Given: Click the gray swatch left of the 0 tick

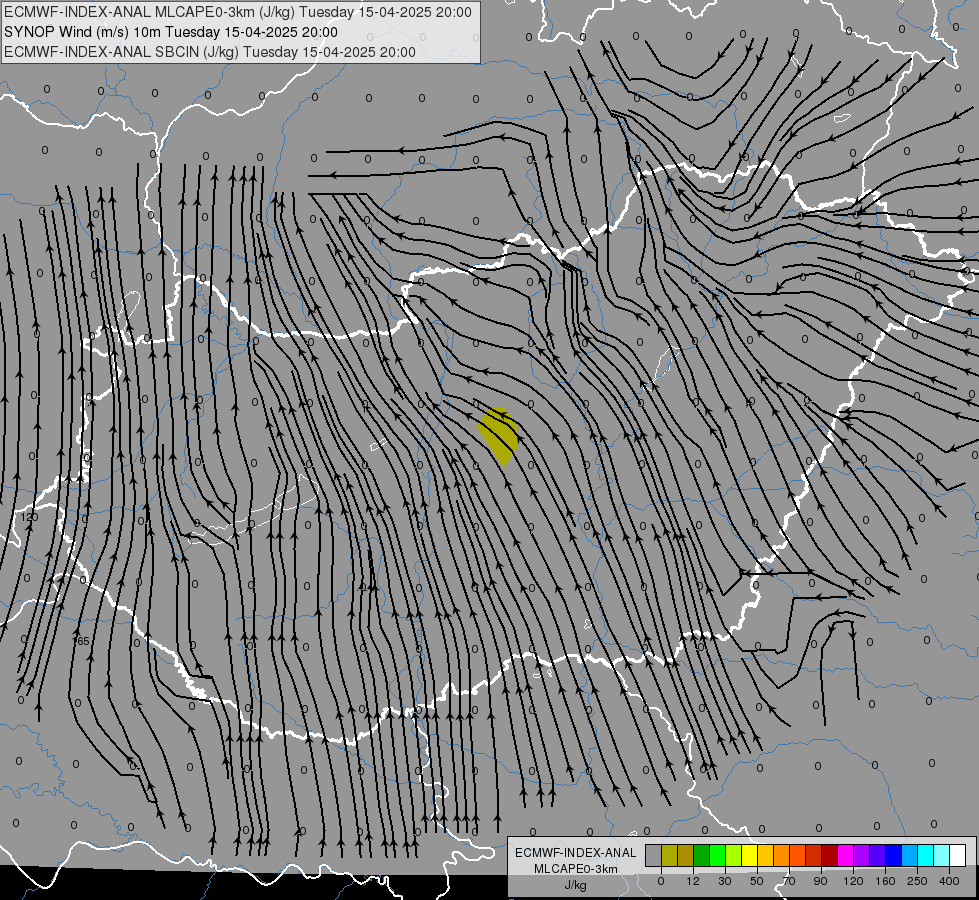Looking at the screenshot, I should point(654,856).
